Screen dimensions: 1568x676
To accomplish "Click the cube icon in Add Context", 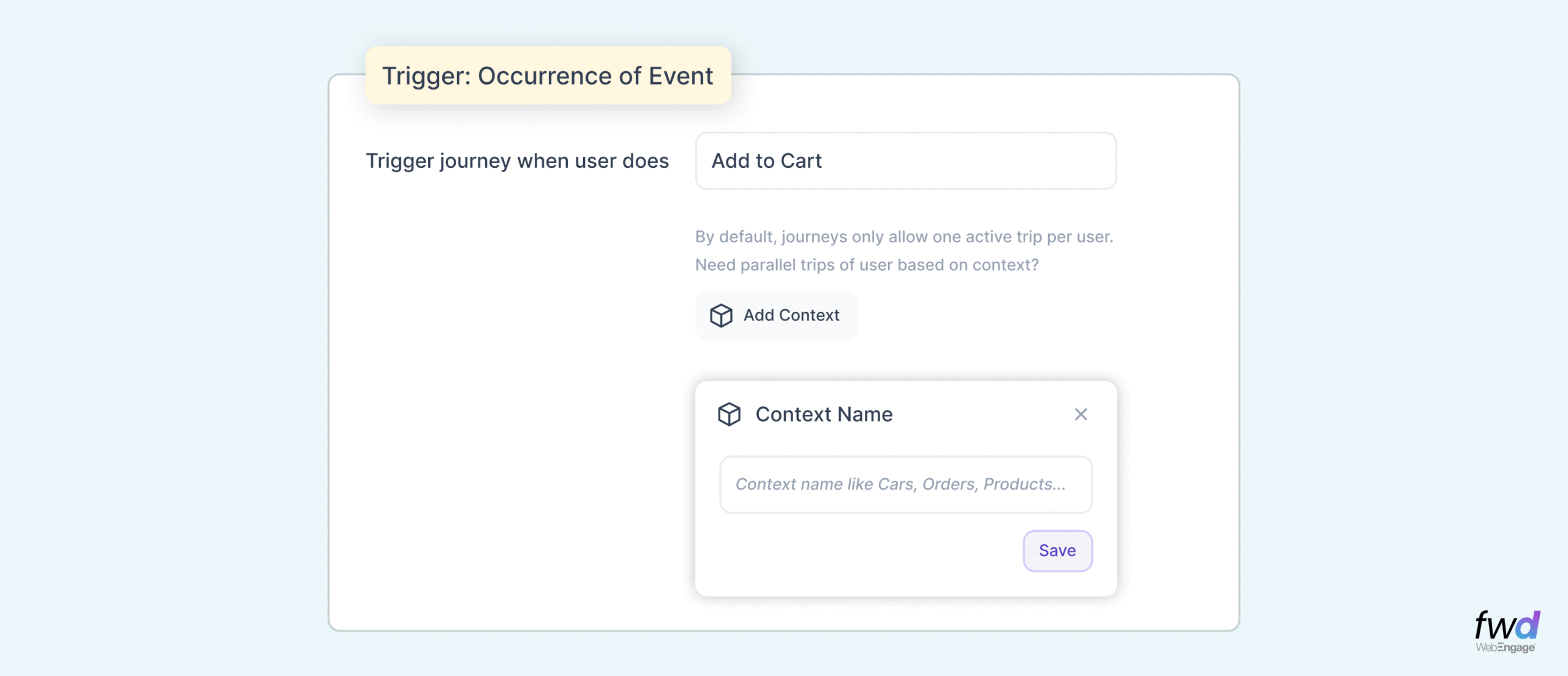I will coord(721,316).
